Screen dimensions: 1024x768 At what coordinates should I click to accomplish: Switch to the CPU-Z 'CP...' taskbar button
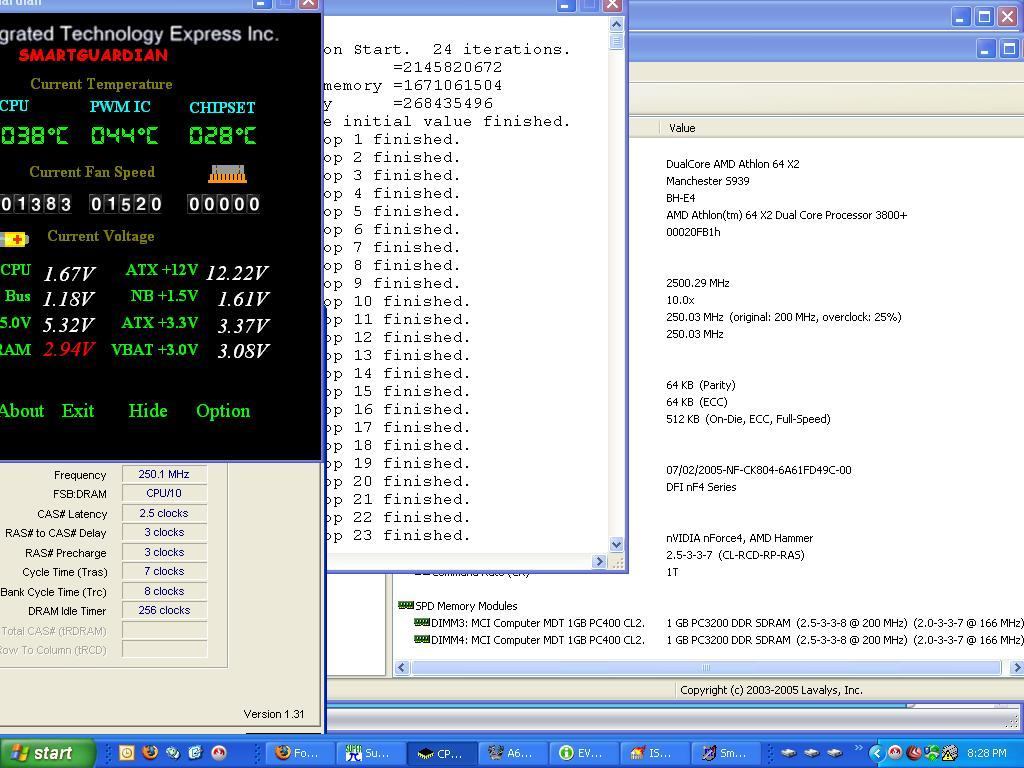441,753
